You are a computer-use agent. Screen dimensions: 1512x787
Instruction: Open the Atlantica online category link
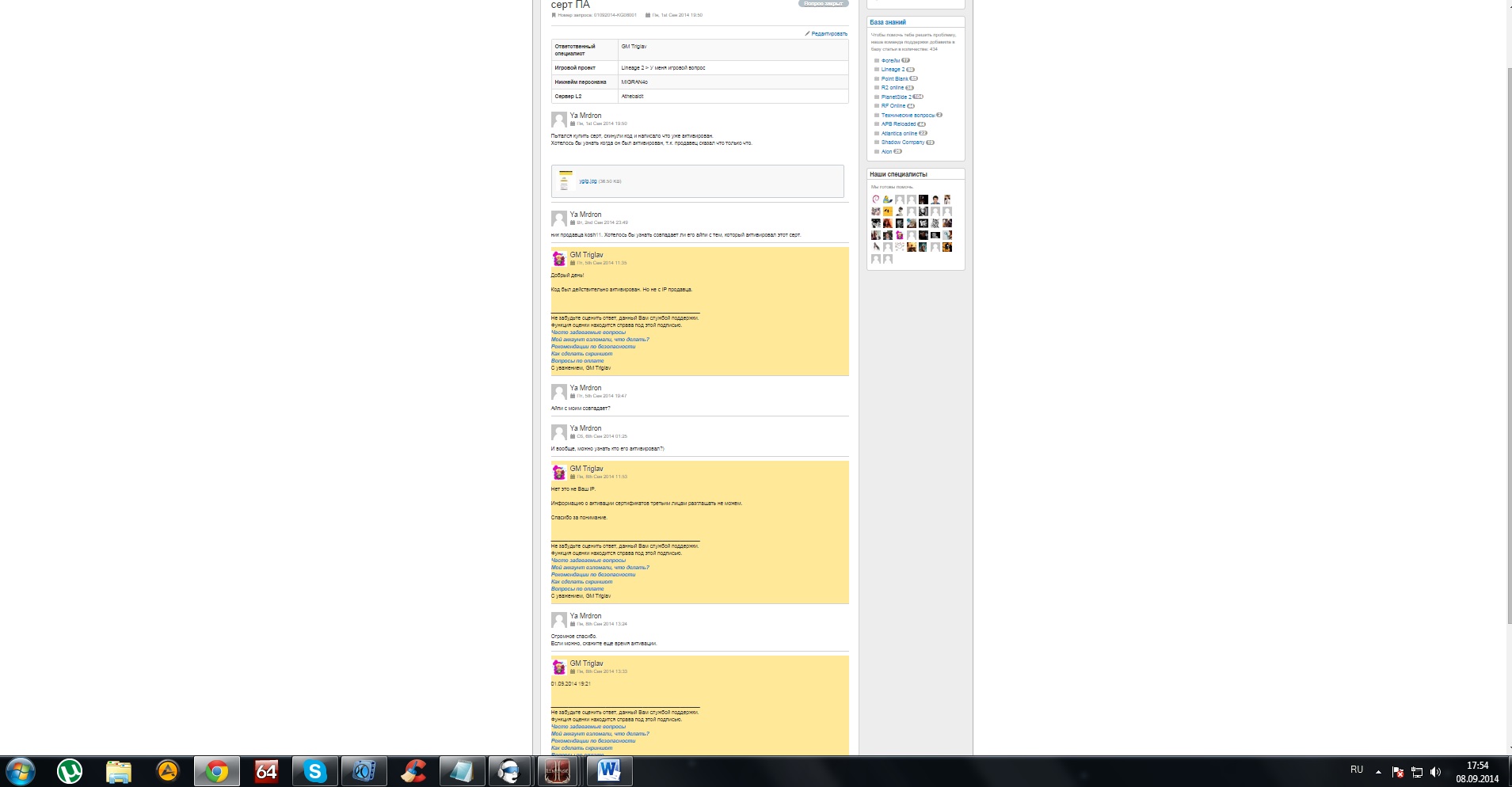click(x=900, y=133)
